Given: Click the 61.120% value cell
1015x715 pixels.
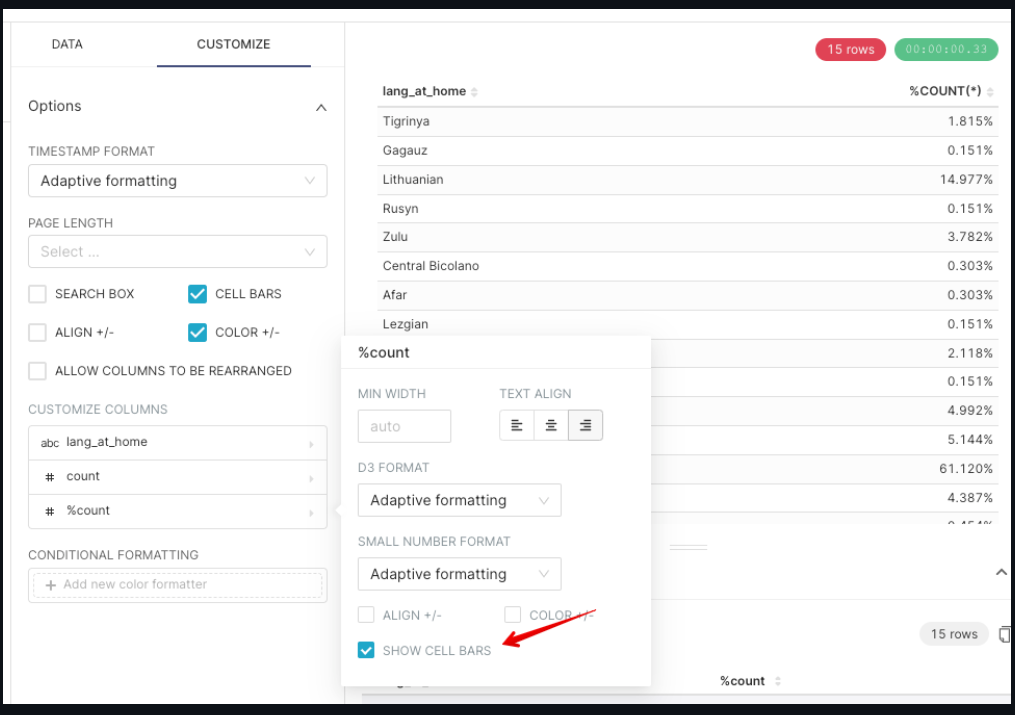Looking at the screenshot, I should click(966, 468).
